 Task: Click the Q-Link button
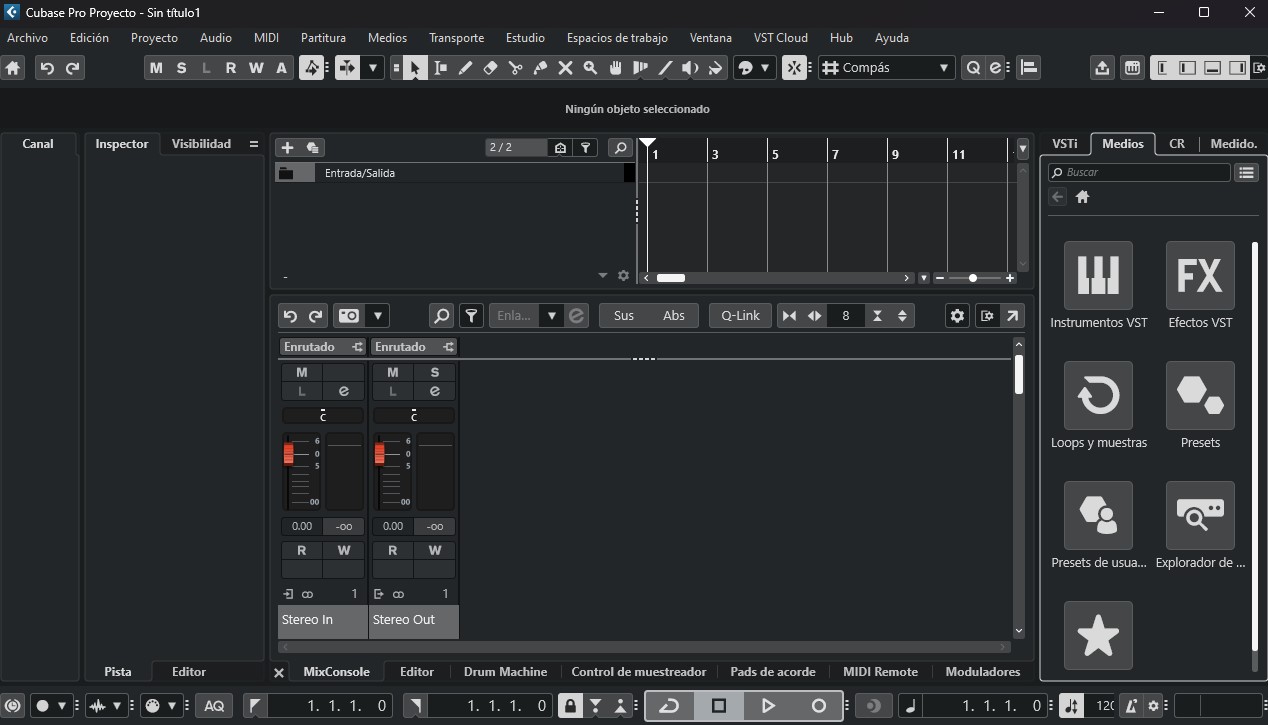coord(740,316)
